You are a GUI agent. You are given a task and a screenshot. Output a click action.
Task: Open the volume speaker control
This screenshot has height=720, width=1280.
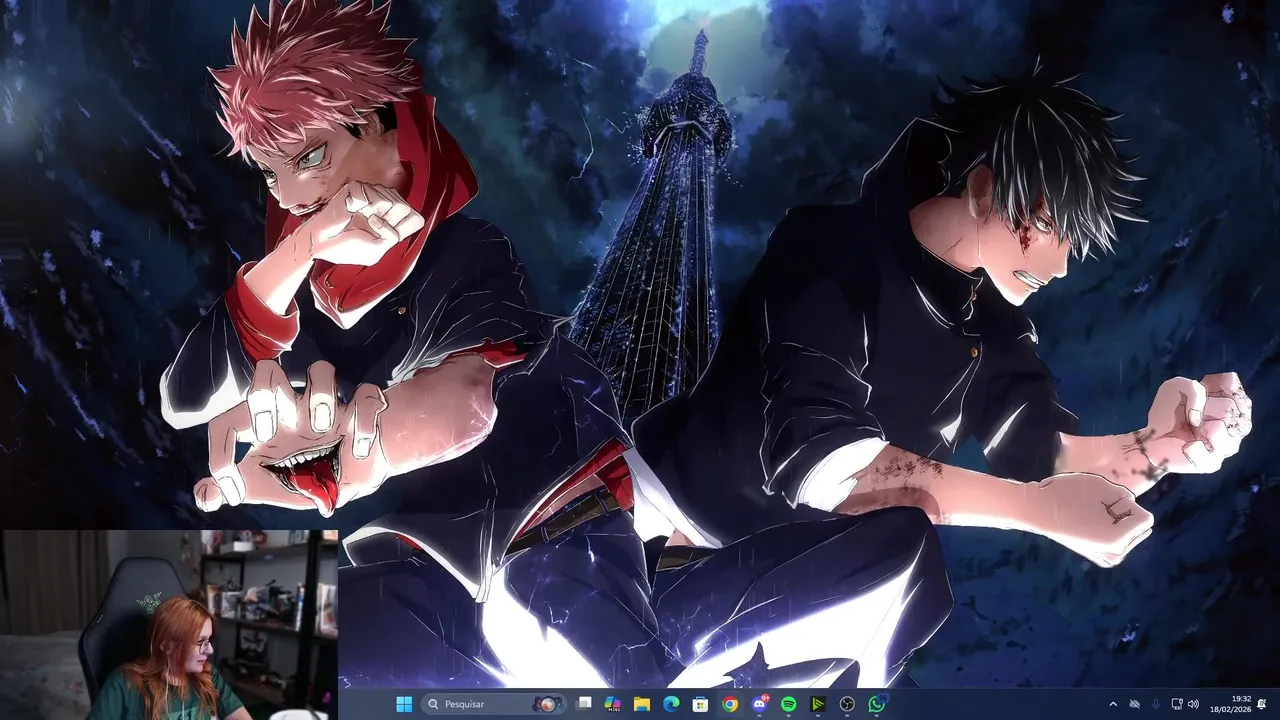(x=1193, y=704)
